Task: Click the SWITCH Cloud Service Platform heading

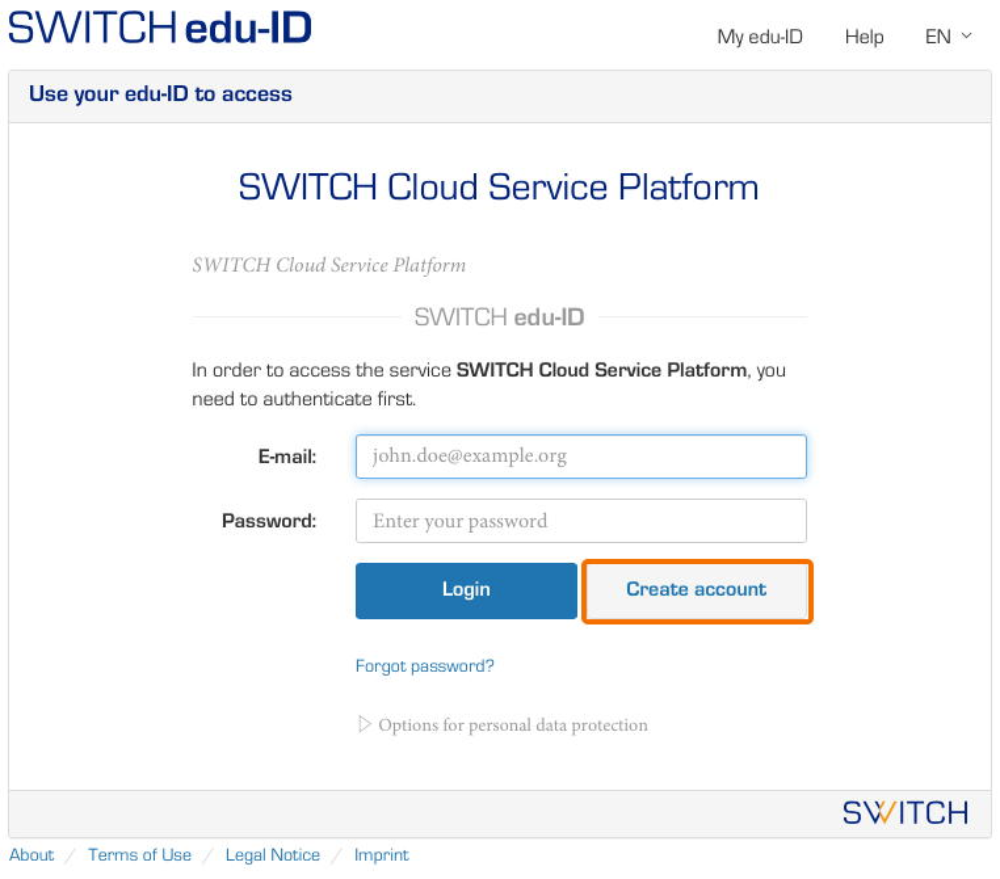Action: [499, 187]
